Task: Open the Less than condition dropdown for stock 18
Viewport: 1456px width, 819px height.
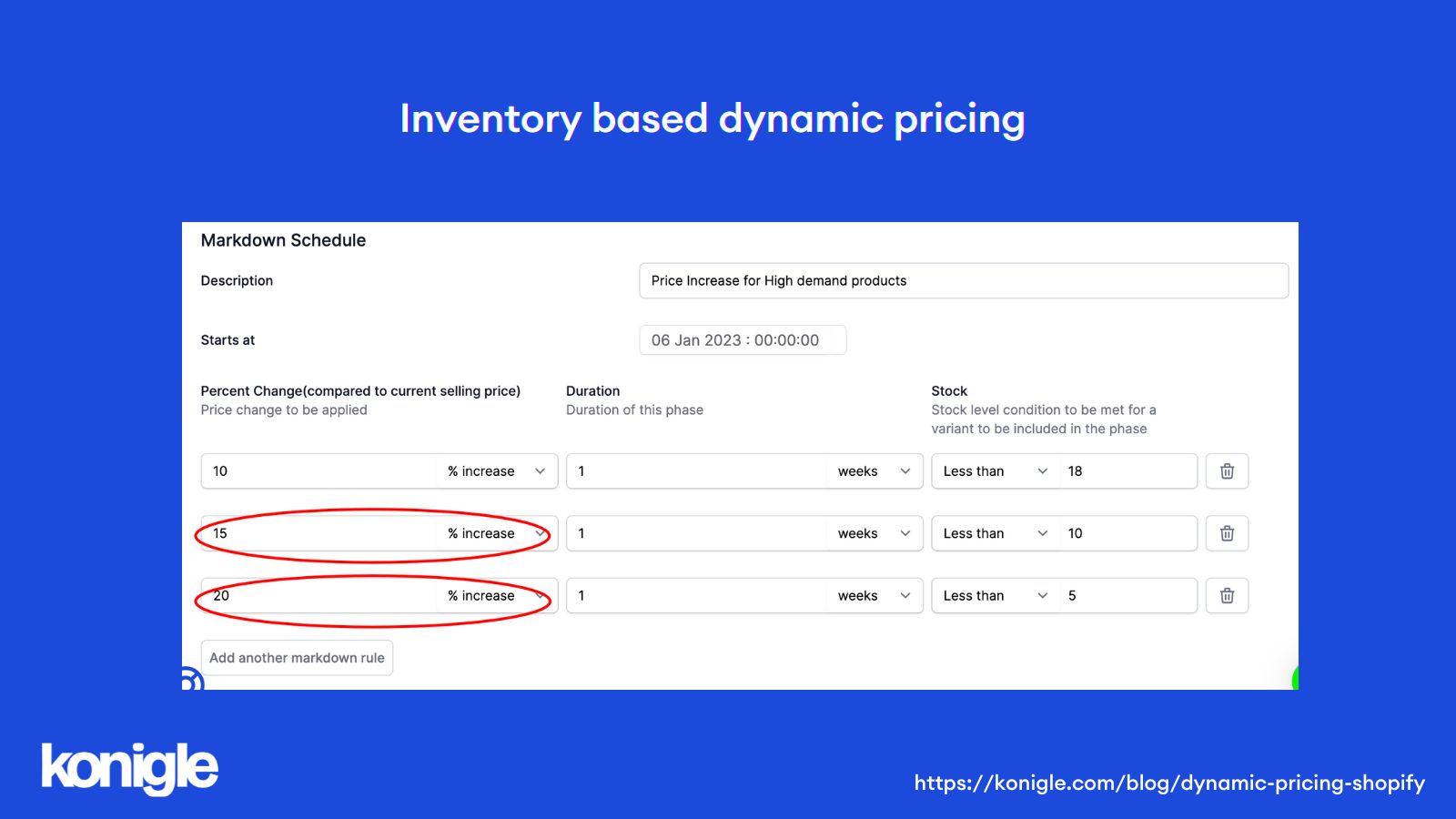Action: pos(996,471)
